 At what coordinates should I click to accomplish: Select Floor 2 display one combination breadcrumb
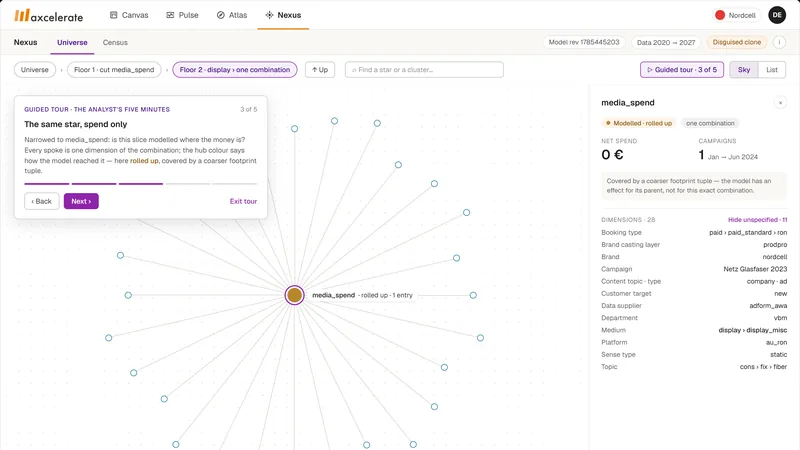coord(235,70)
